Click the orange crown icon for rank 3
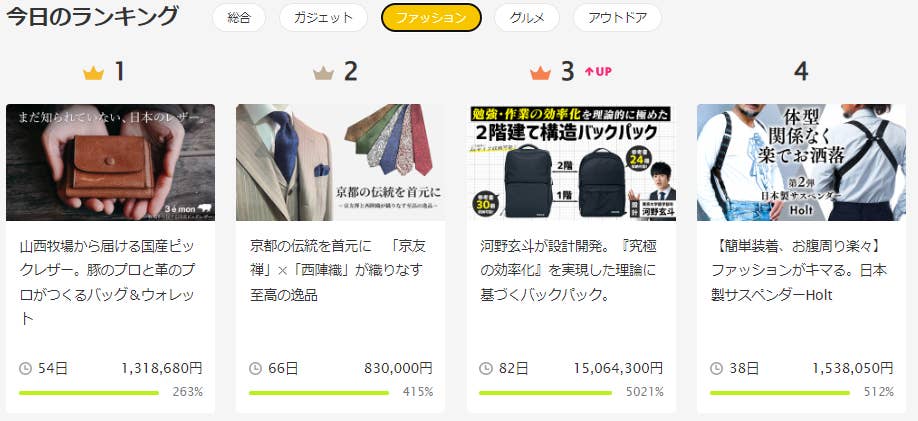Screen dimensions: 918x421 pyautogui.click(x=540, y=73)
